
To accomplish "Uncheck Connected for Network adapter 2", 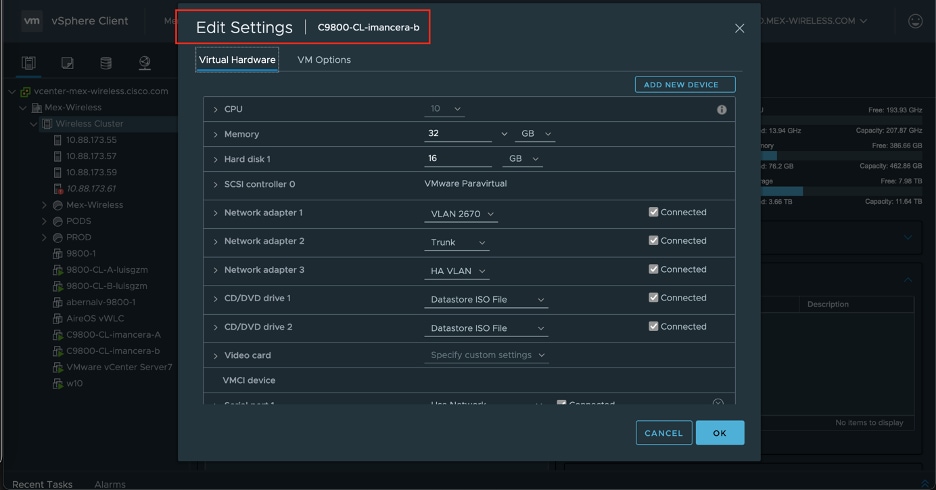I will coord(653,241).
